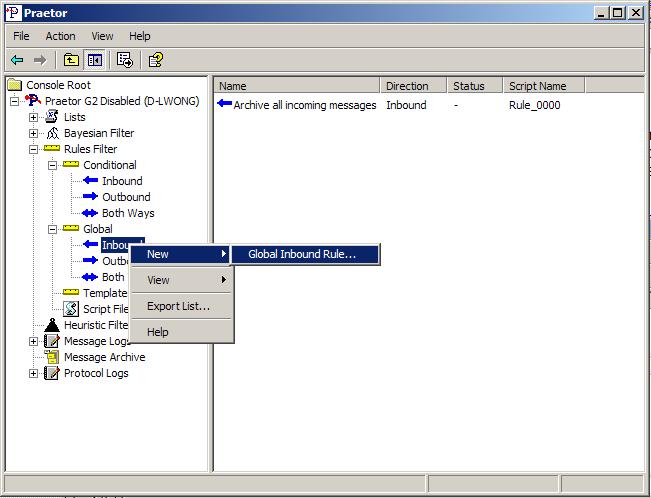Choose Help in the context menu
The height and width of the screenshot is (498, 651).
pos(181,332)
